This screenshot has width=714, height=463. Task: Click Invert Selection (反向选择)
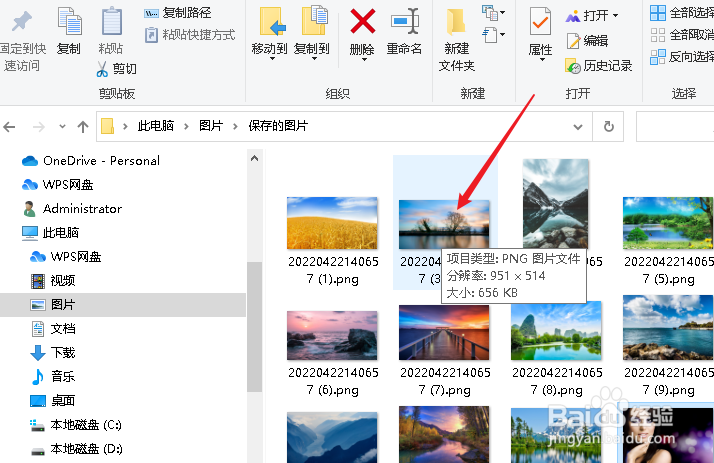coord(682,56)
